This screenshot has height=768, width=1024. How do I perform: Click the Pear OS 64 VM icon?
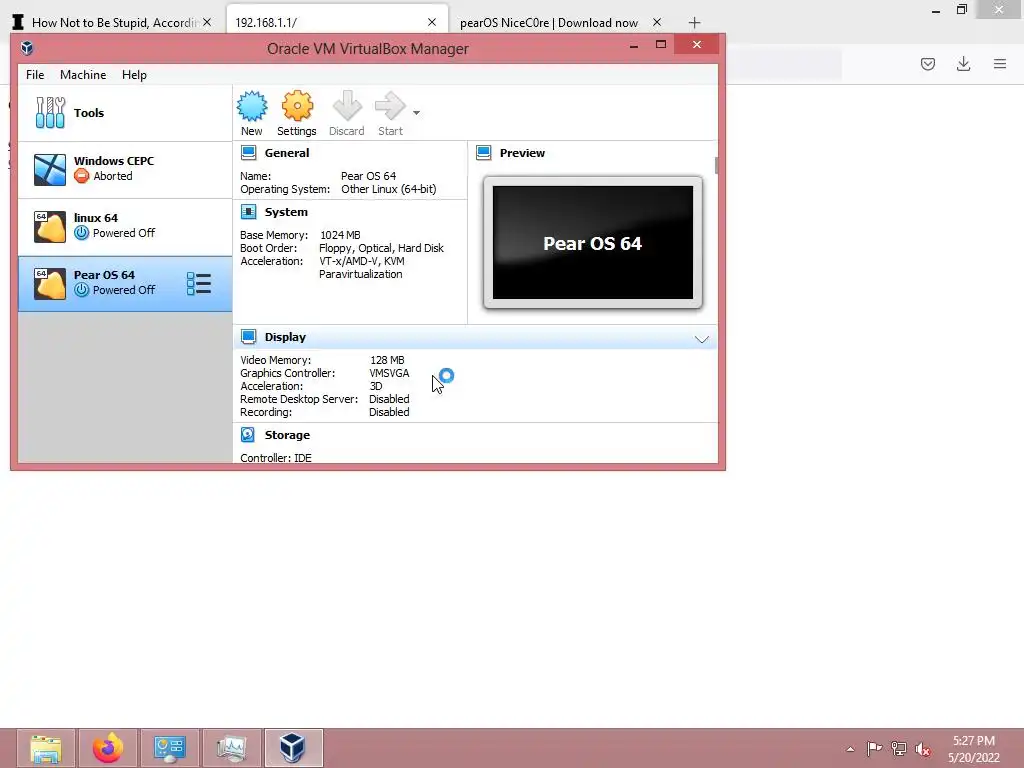50,283
